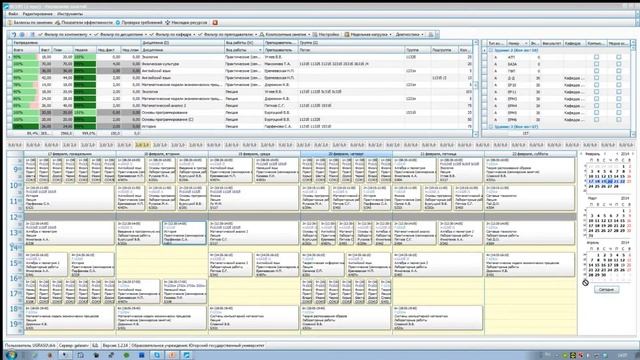Viewport: 640px width, 360px height.
Task: Open Monday 10:00 История lesson card
Action: click(69, 198)
